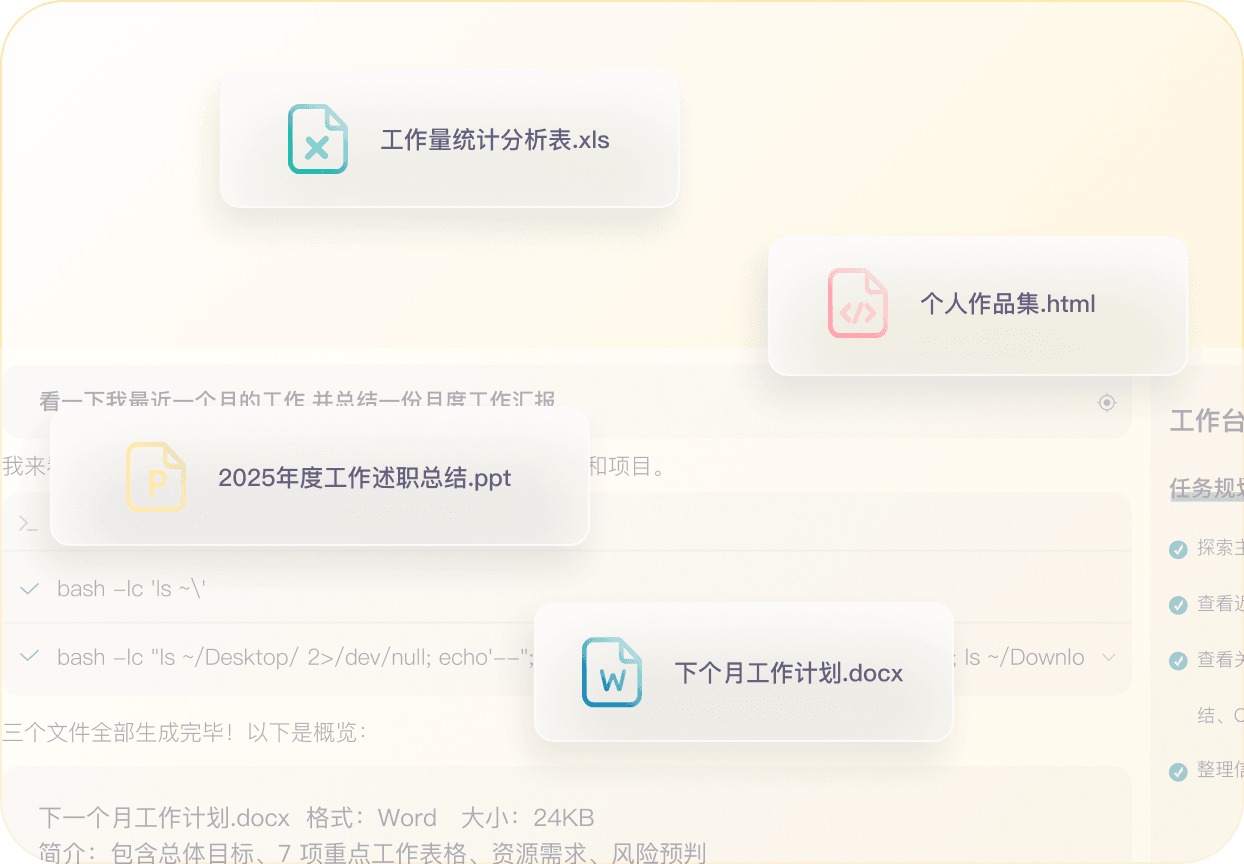Click the file summary text 下一个月工作计划.docx 格式：Word
1244x864 pixels.
(x=300, y=818)
